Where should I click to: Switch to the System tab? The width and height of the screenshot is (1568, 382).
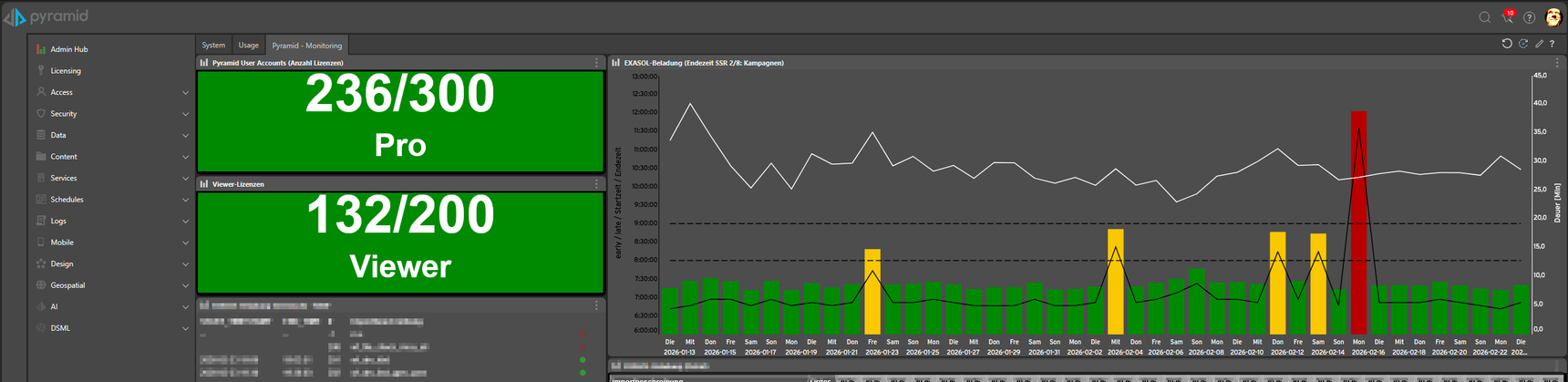click(x=213, y=46)
